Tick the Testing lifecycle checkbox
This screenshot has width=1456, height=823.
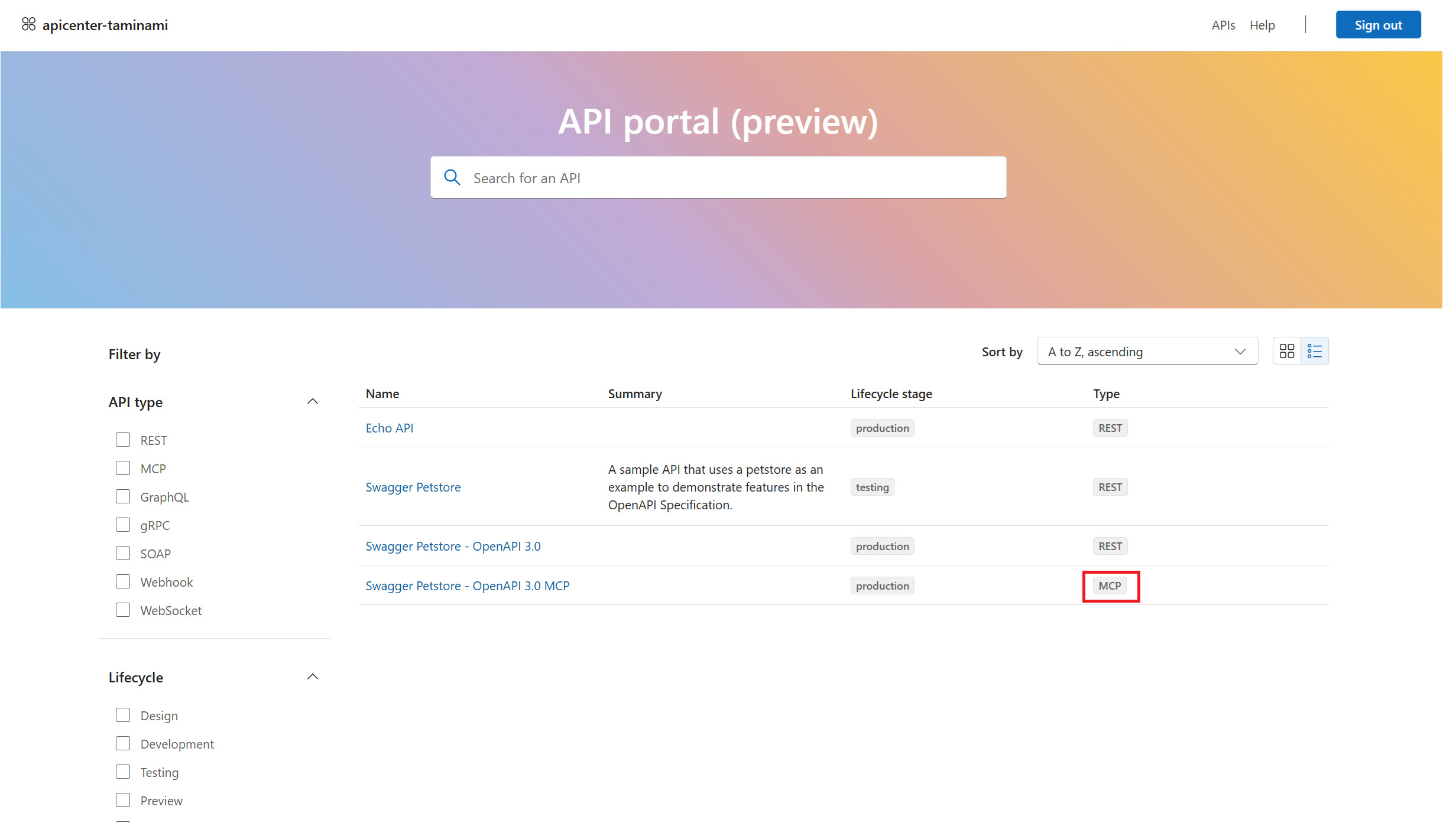[123, 772]
